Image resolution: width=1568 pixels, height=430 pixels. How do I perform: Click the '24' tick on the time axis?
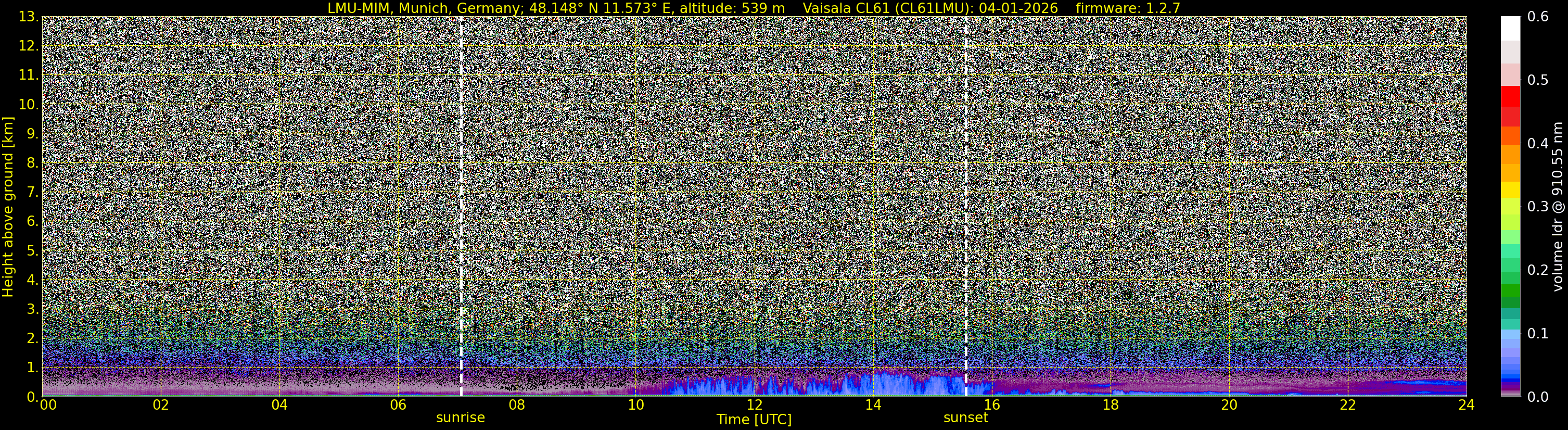pos(1467,405)
